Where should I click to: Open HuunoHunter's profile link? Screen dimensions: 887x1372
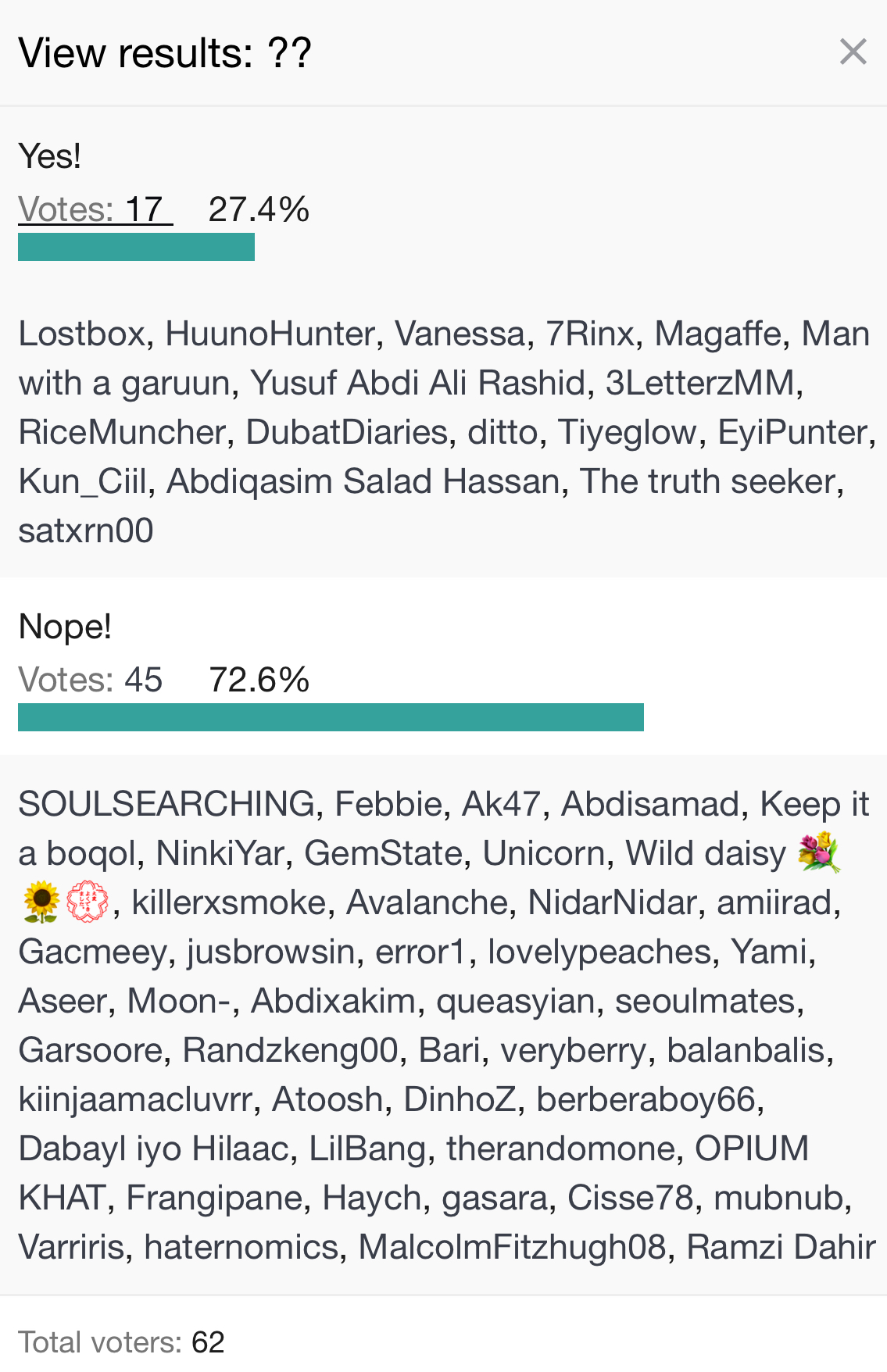click(x=270, y=334)
